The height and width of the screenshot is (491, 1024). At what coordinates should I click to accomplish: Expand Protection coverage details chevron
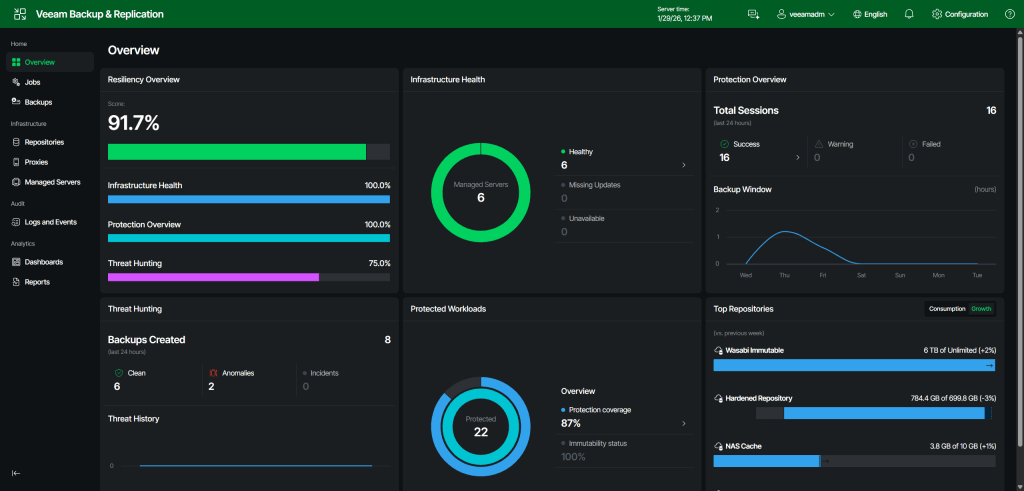684,424
